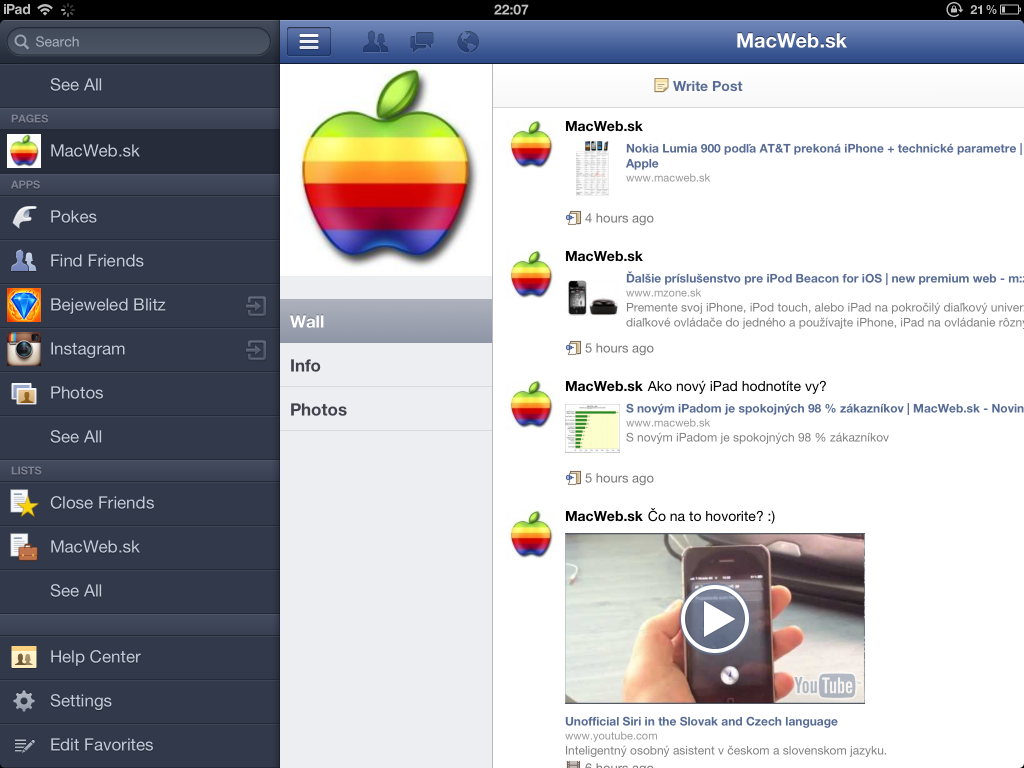Tap See All under Lists section
The height and width of the screenshot is (768, 1024).
[x=140, y=591]
